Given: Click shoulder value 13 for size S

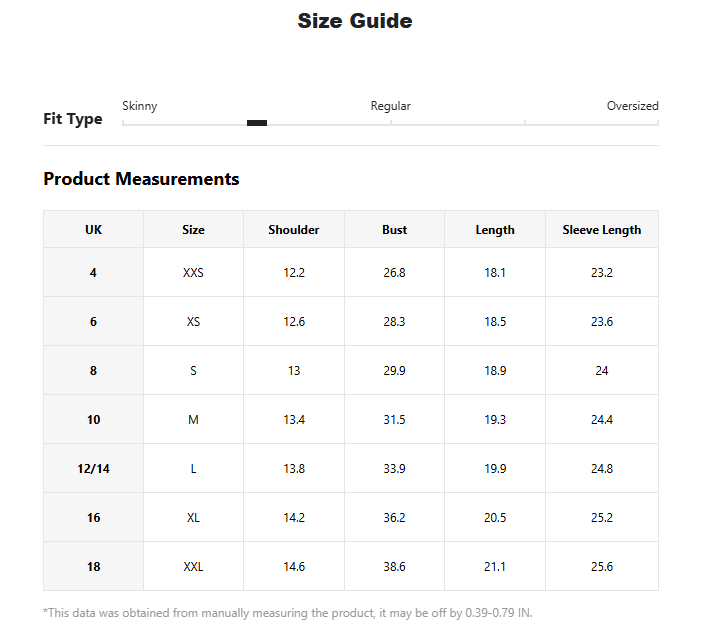Looking at the screenshot, I should click(x=294, y=370).
